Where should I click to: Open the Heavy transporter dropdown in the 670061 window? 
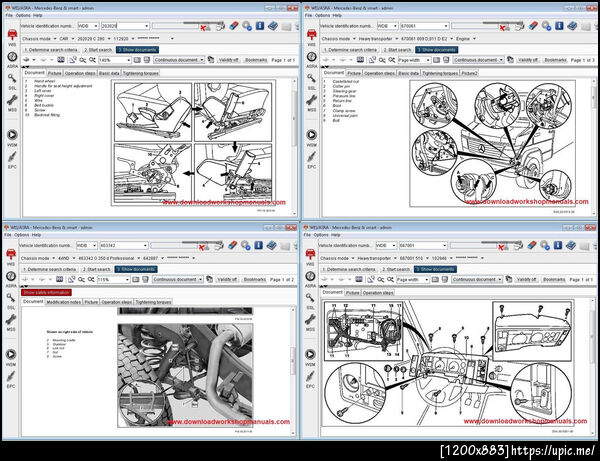[378, 39]
